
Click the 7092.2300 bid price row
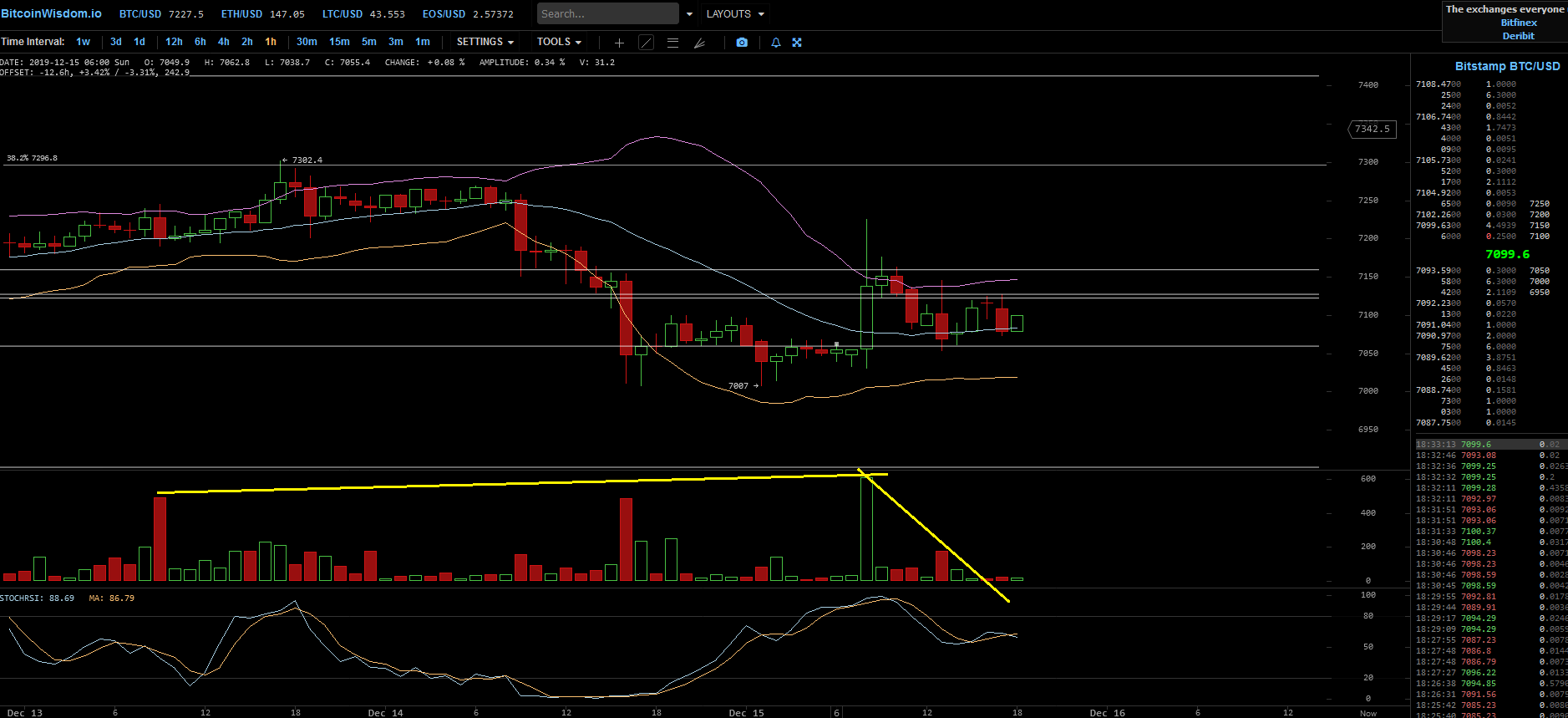1466,303
